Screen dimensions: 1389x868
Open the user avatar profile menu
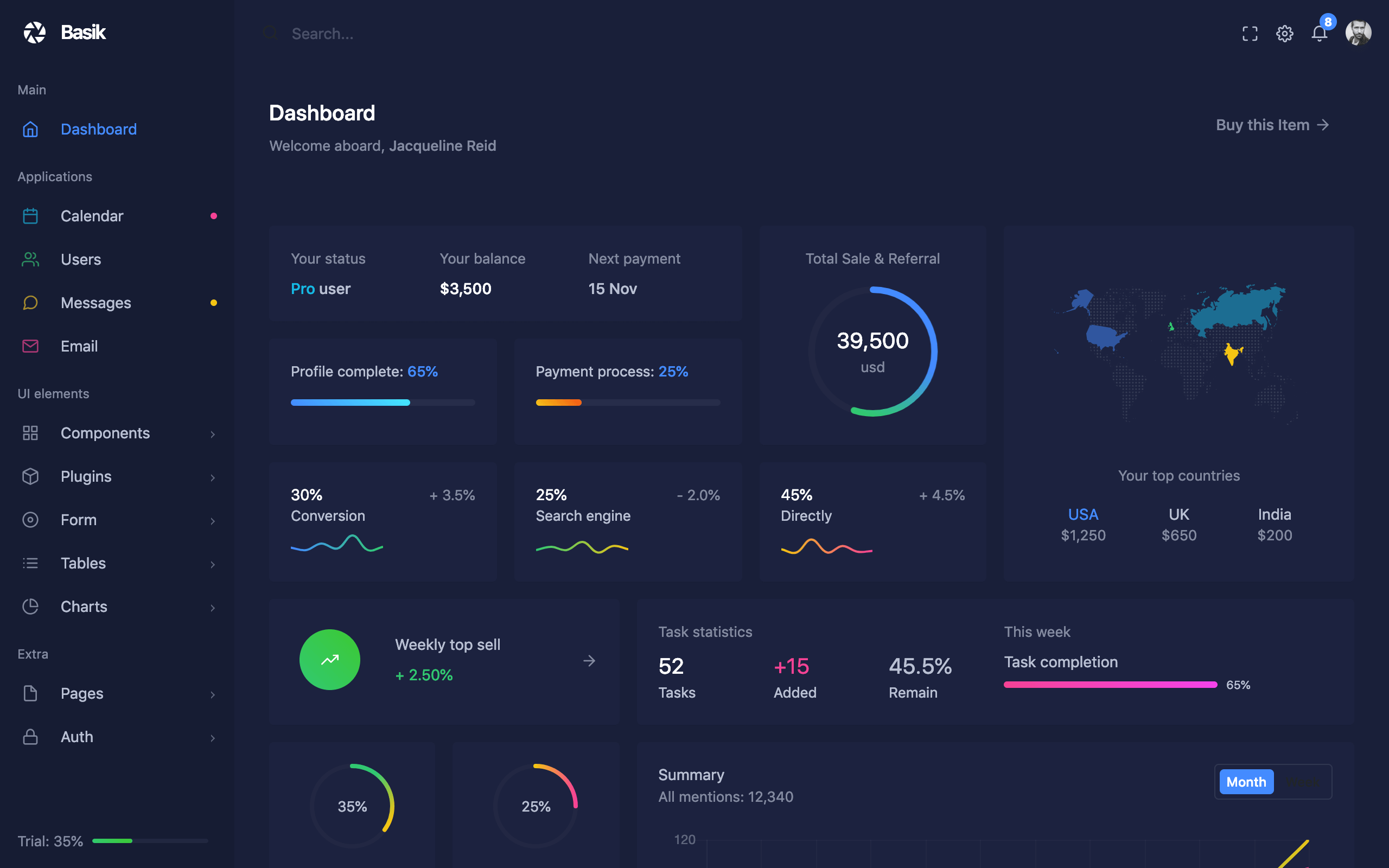pyautogui.click(x=1358, y=33)
